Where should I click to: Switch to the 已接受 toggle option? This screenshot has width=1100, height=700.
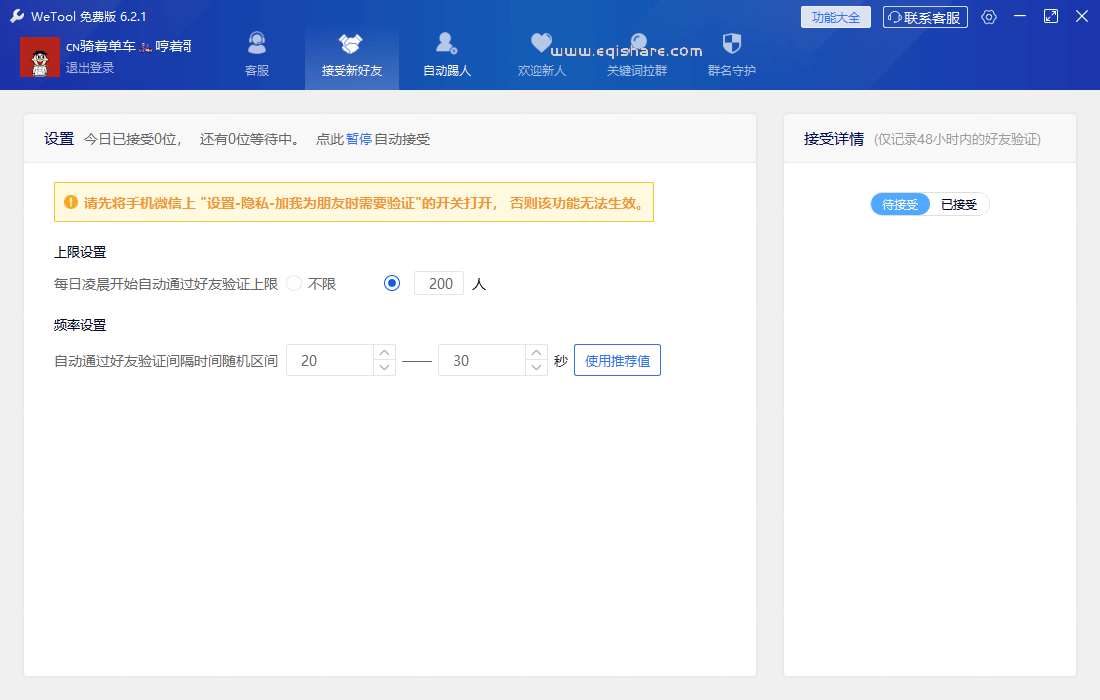coord(959,204)
